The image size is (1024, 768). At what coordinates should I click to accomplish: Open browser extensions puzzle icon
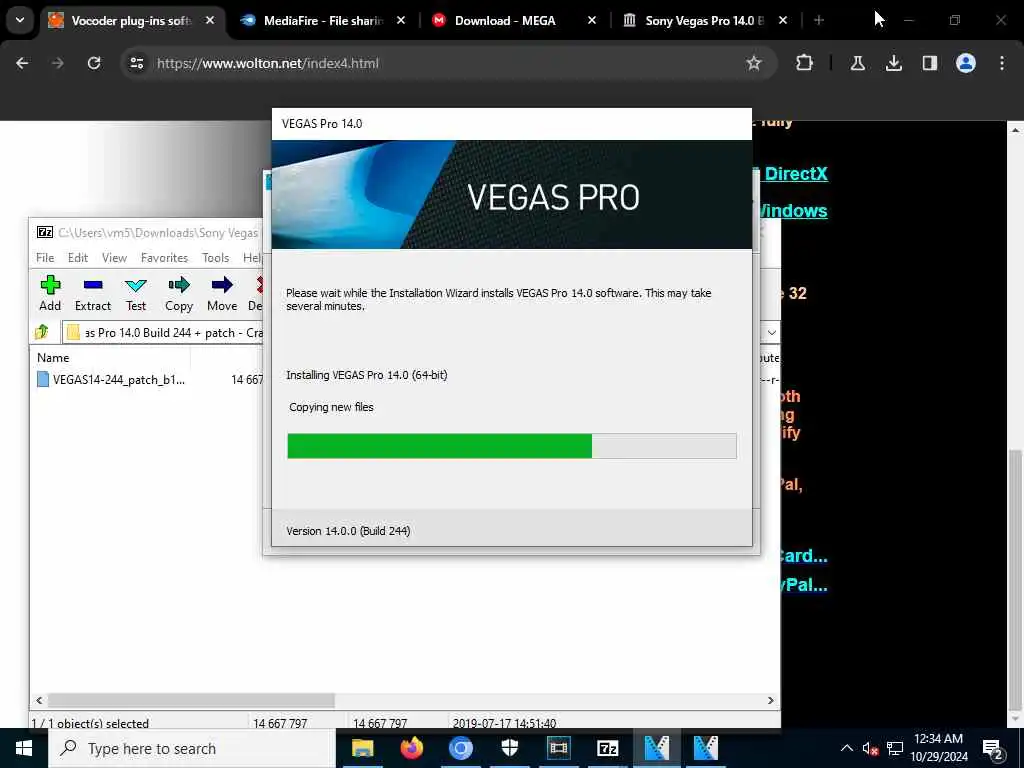pos(805,63)
